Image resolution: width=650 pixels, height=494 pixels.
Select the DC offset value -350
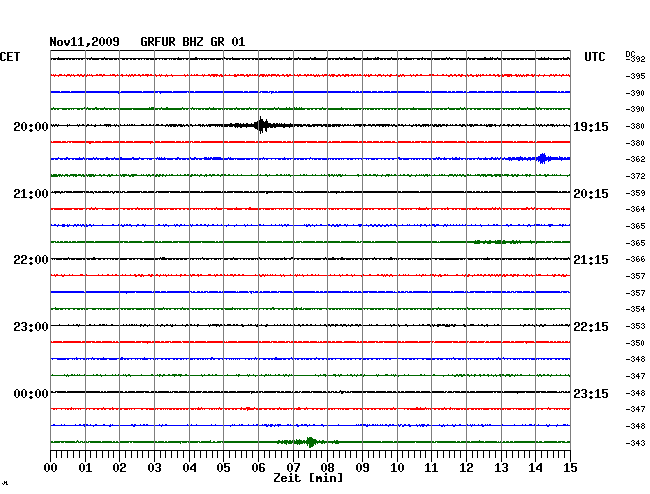635,343
